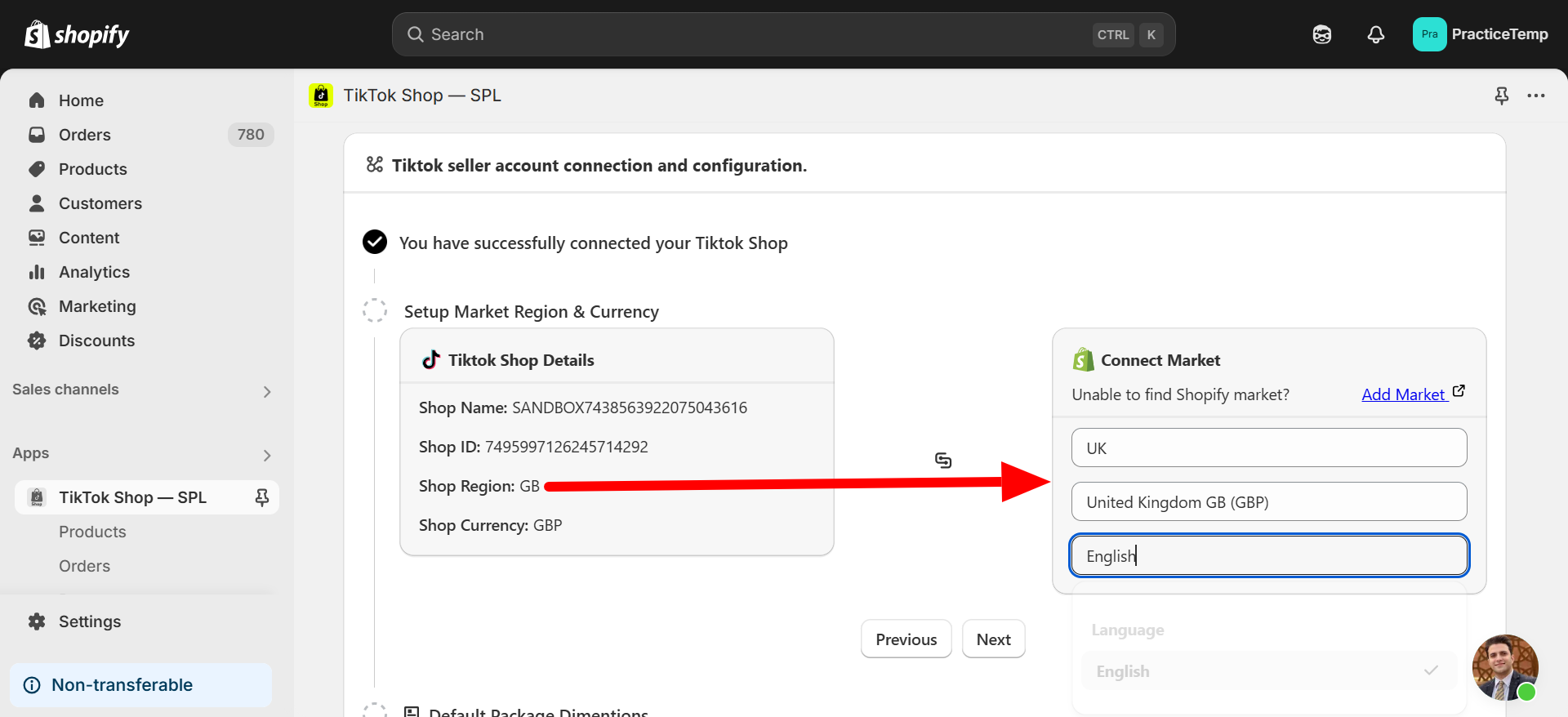
Task: Go to Analytics in the sidebar
Action: 94,272
